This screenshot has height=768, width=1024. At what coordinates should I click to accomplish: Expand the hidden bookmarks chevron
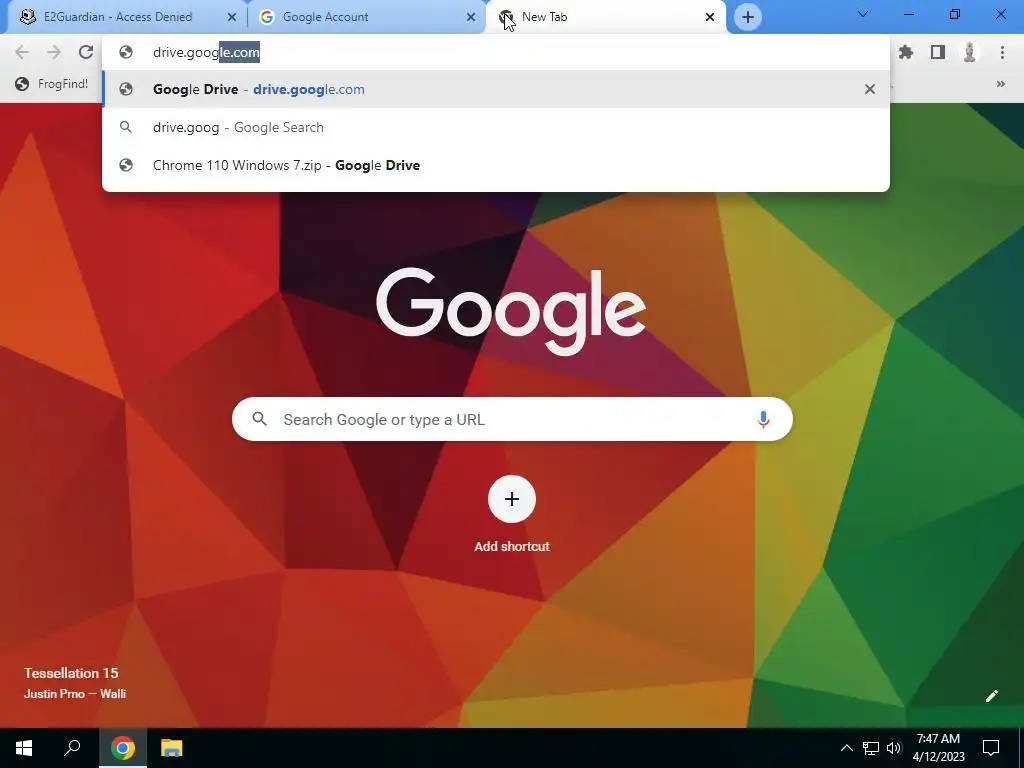[x=1000, y=84]
